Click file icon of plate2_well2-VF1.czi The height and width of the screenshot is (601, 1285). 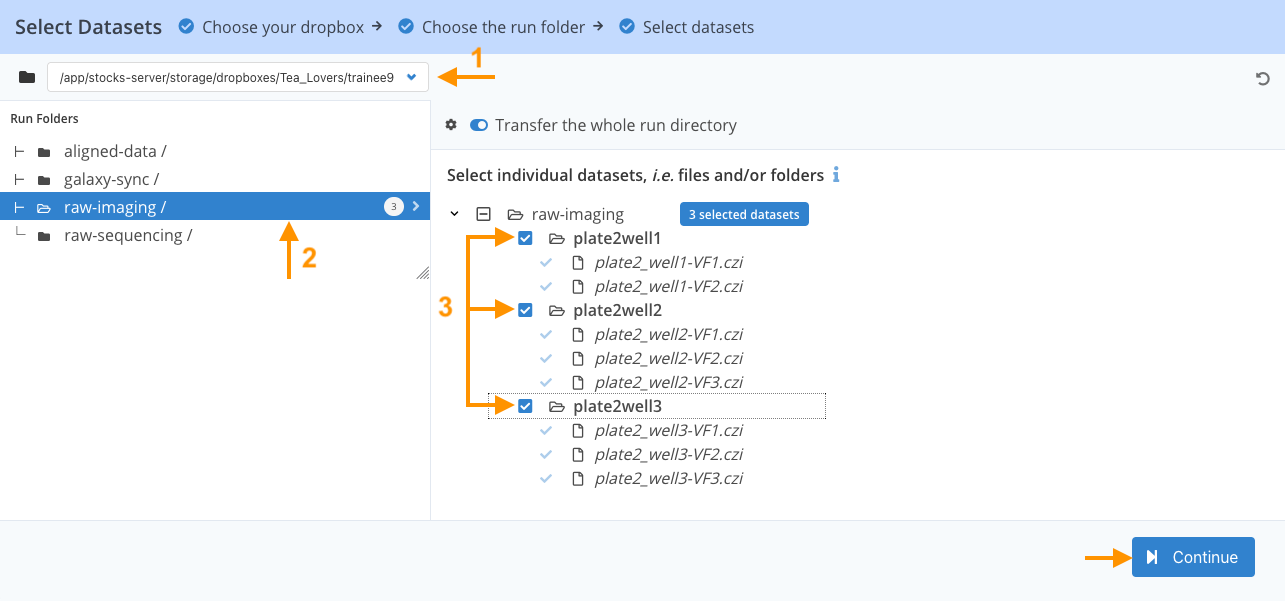click(x=577, y=334)
